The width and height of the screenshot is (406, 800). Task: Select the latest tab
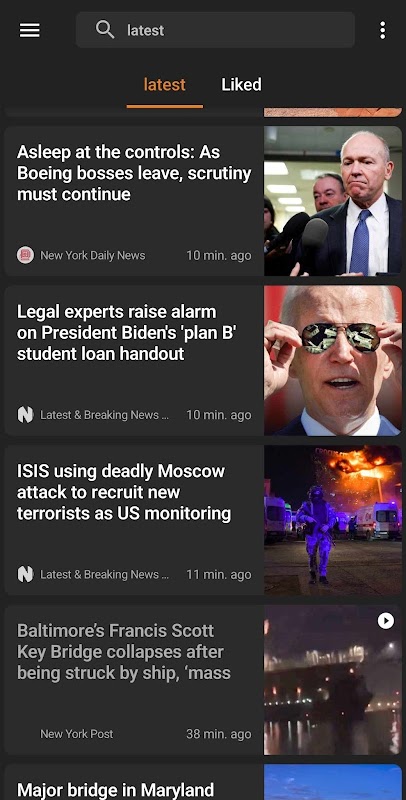tap(164, 84)
